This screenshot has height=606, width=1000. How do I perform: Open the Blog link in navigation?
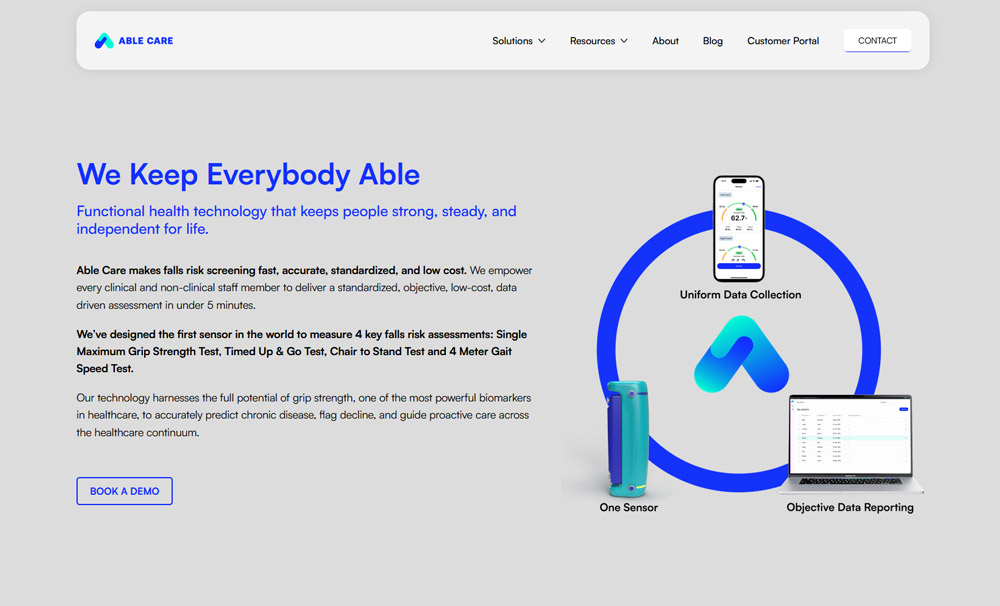pos(713,41)
